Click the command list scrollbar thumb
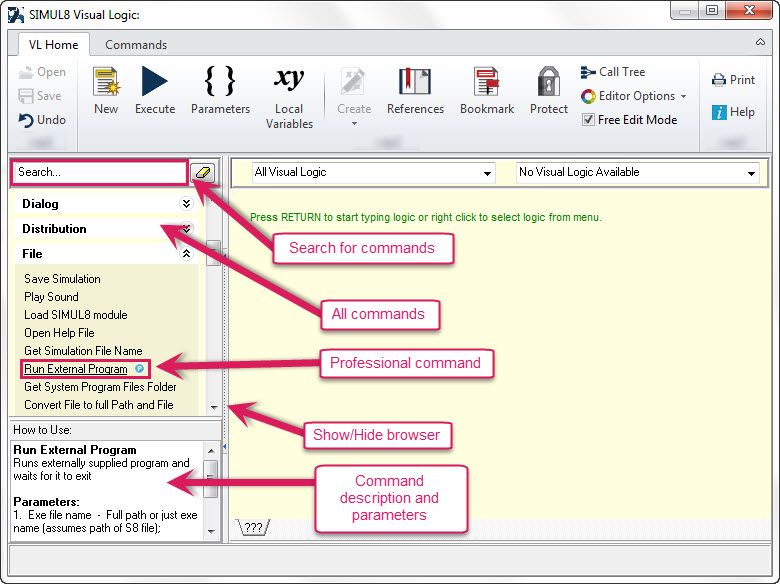The width and height of the screenshot is (780, 584). point(213,253)
